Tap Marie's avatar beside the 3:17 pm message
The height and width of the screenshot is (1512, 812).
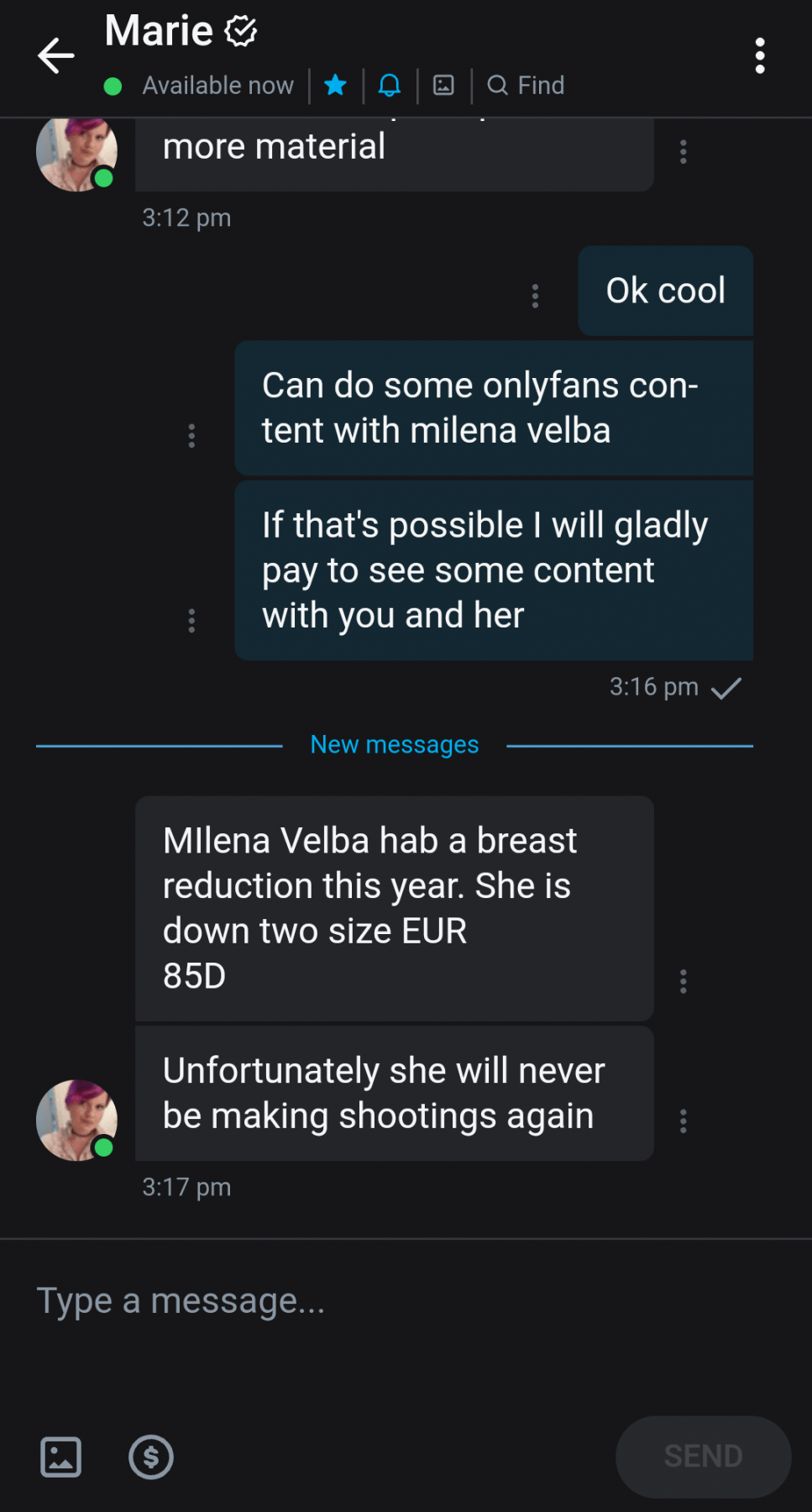coord(76,1121)
